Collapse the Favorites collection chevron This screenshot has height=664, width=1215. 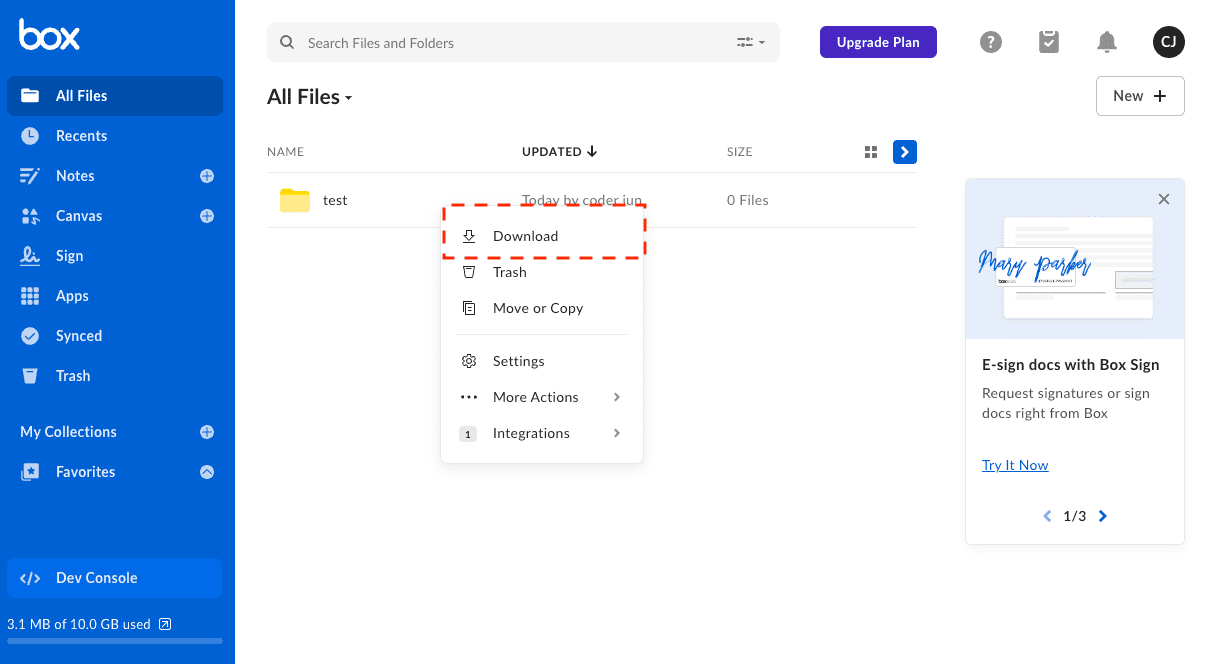point(207,472)
